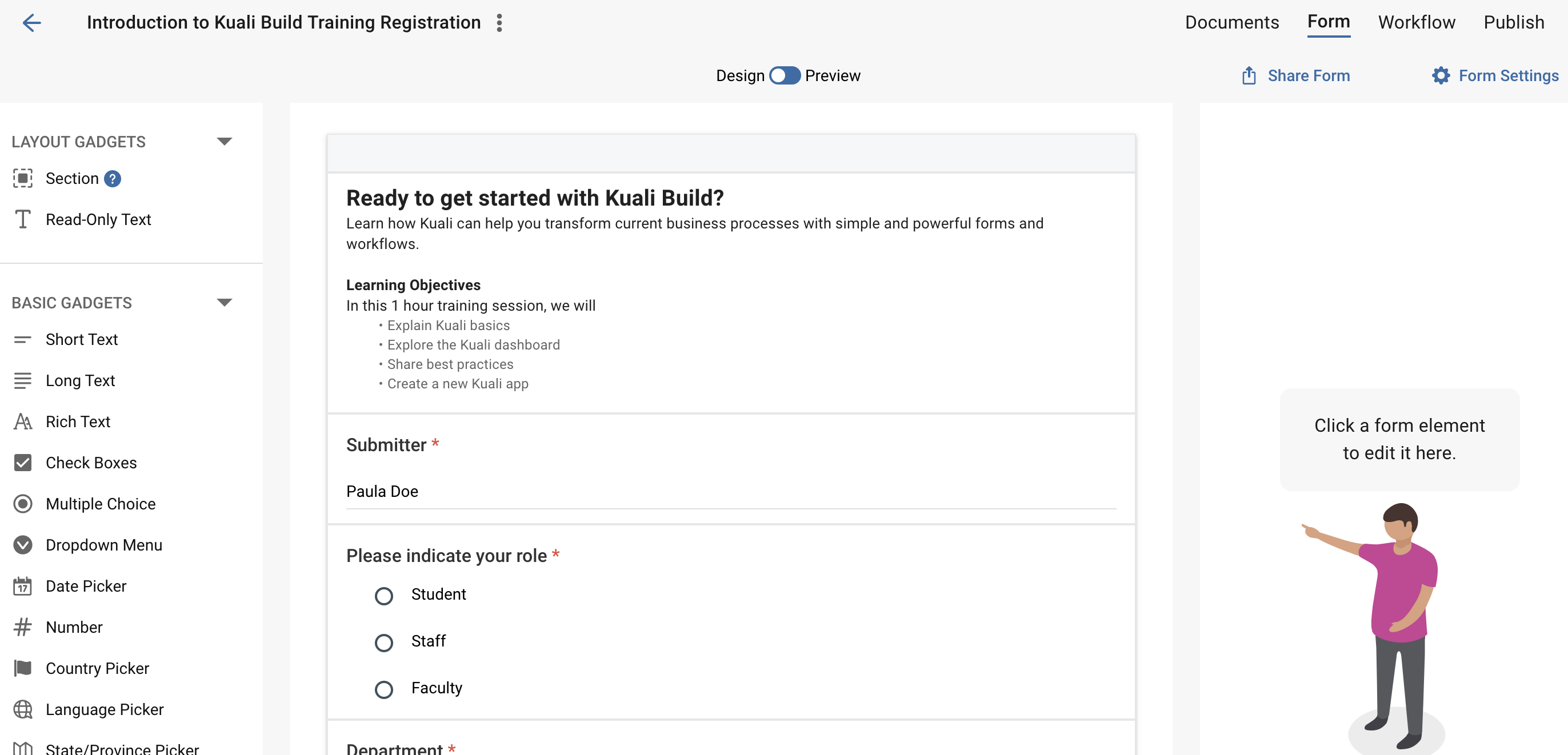Select the Faculty radio button
The width and height of the screenshot is (1568, 755).
point(383,689)
